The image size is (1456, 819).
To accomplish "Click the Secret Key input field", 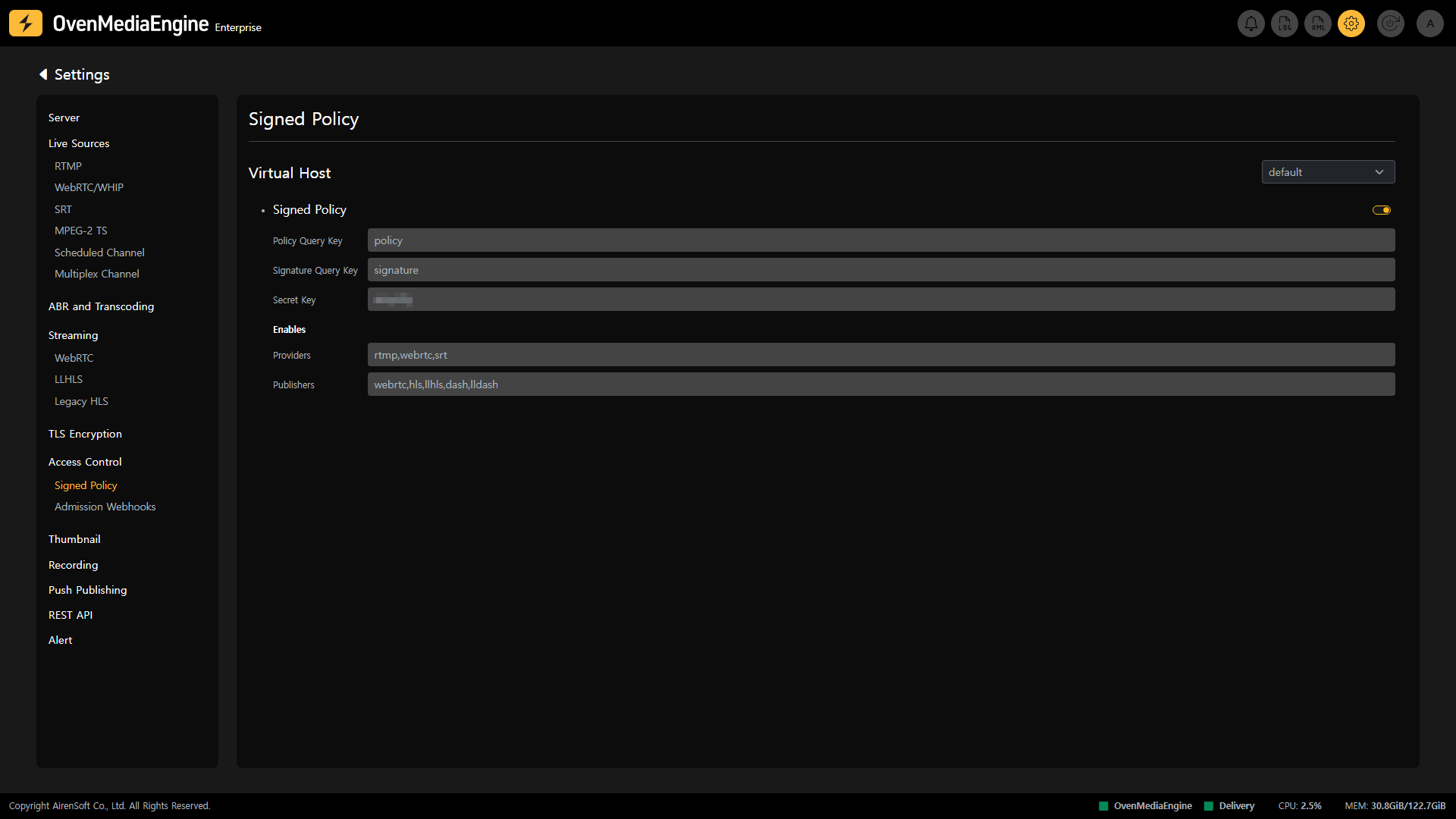I will click(x=880, y=300).
